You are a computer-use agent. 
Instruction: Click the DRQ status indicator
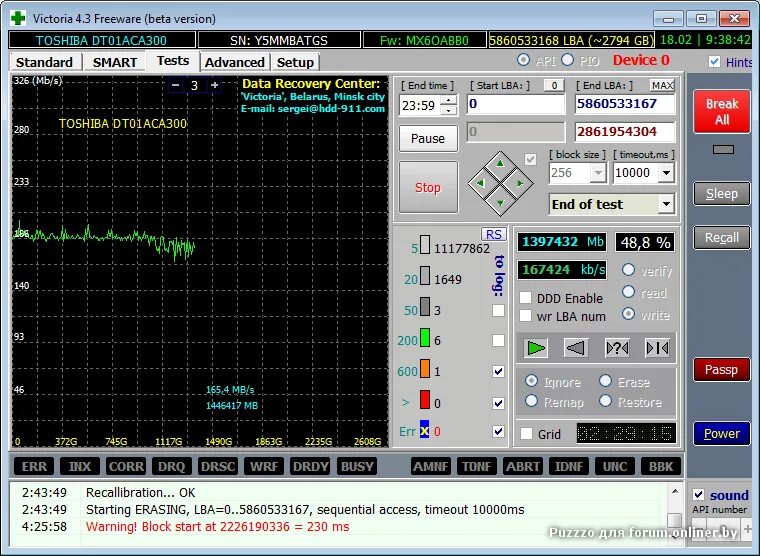(172, 466)
